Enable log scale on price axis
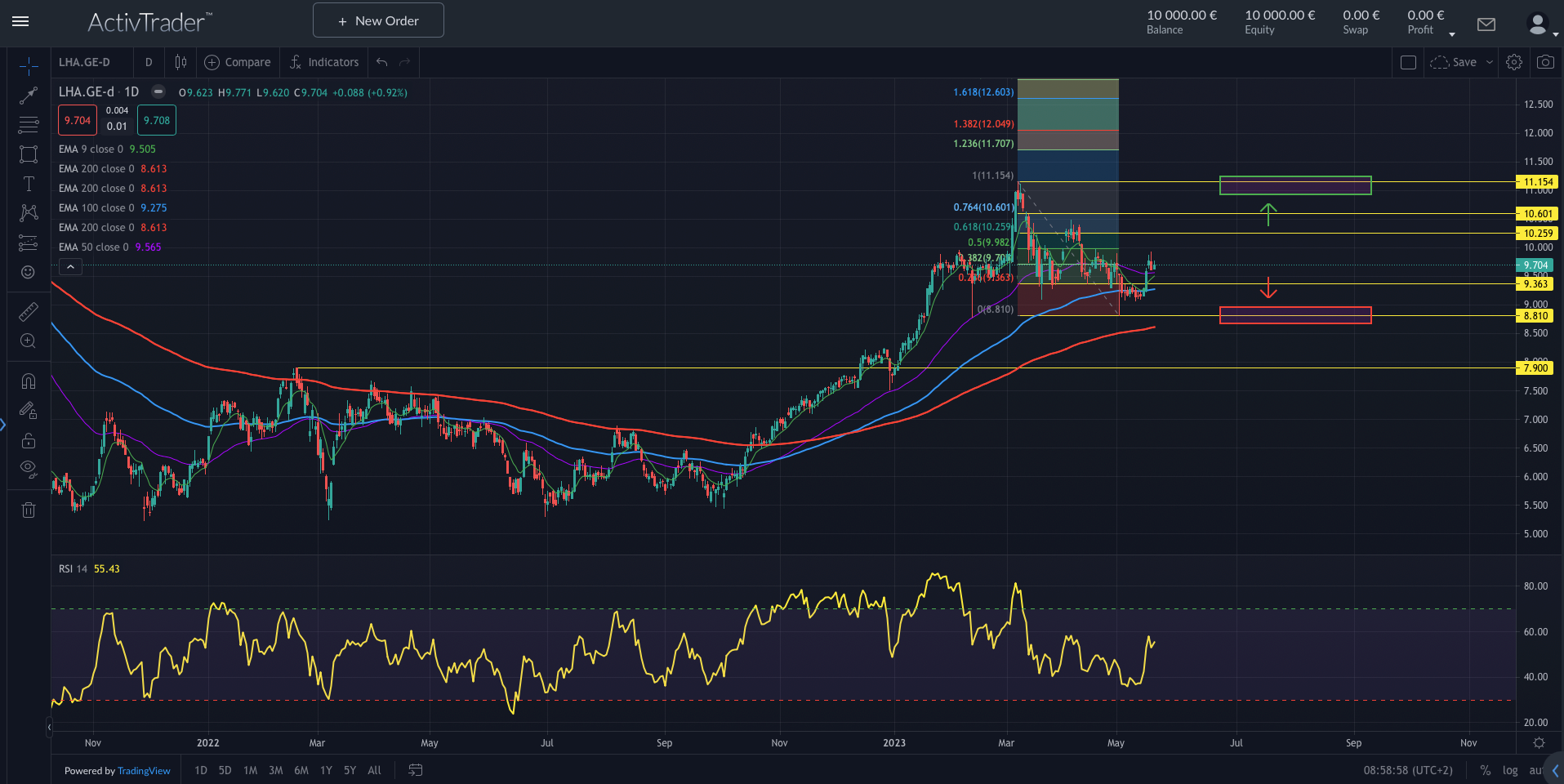 pos(1510,770)
